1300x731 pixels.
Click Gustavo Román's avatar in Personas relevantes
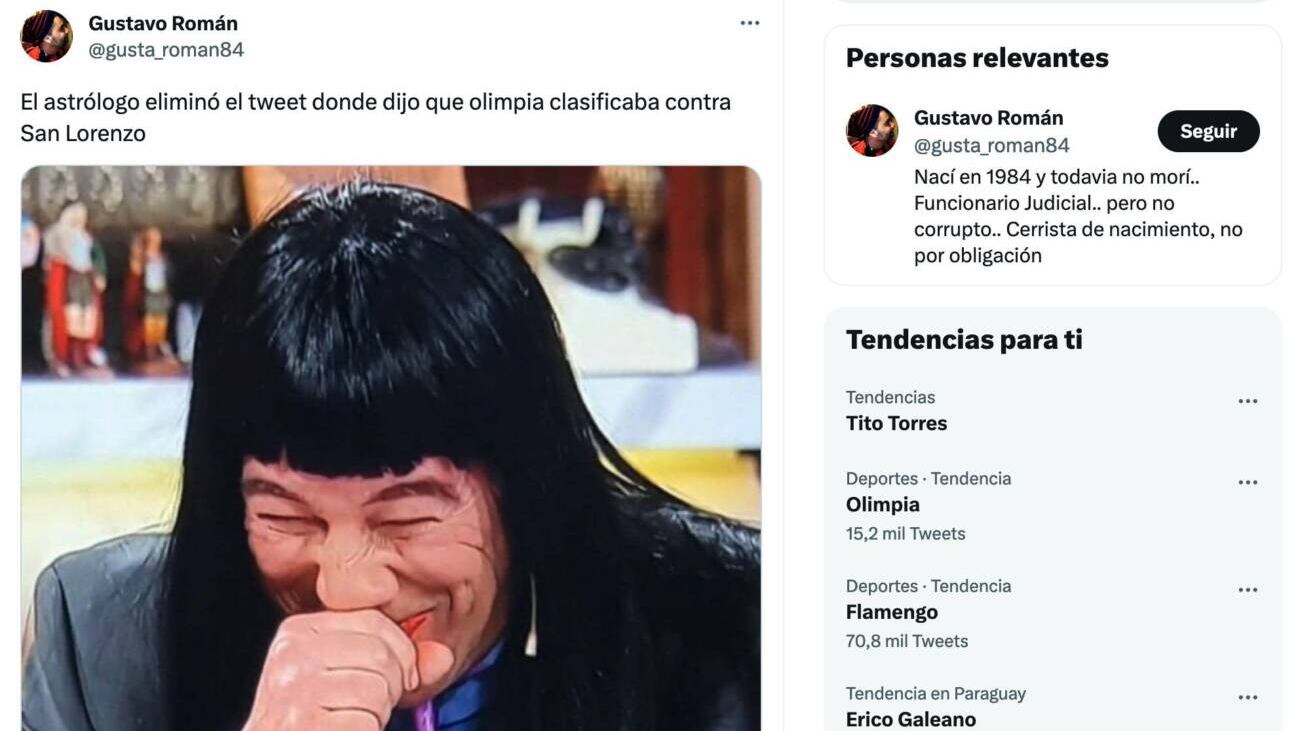pyautogui.click(x=872, y=130)
